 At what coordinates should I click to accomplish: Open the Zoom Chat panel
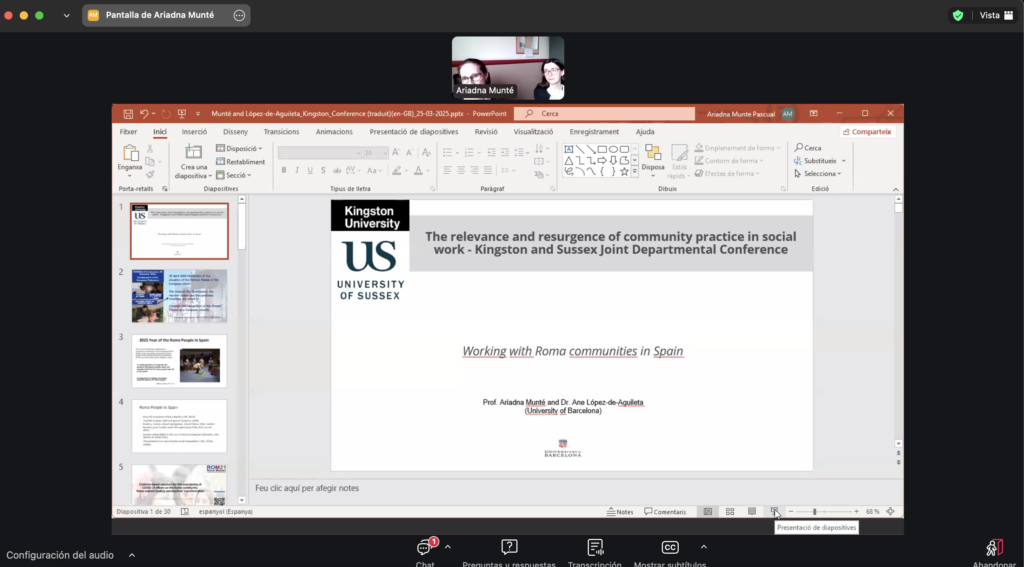pyautogui.click(x=425, y=549)
